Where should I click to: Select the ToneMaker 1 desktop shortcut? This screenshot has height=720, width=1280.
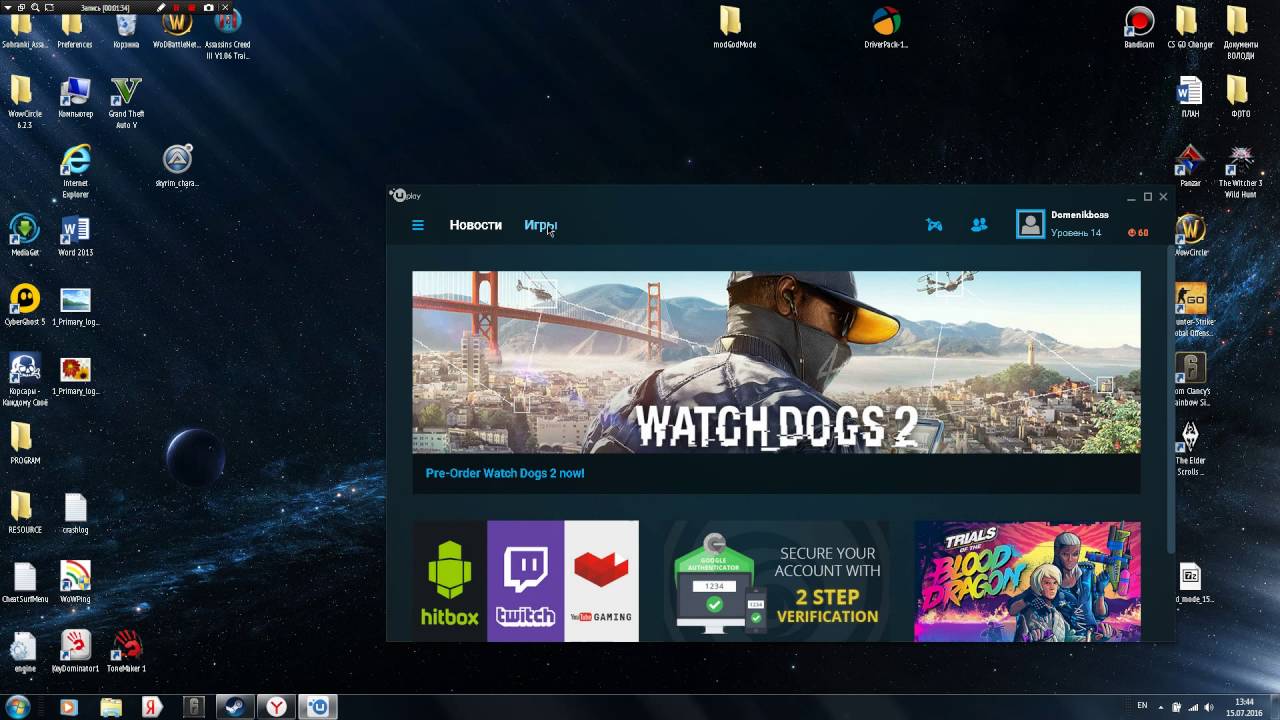pyautogui.click(x=127, y=651)
